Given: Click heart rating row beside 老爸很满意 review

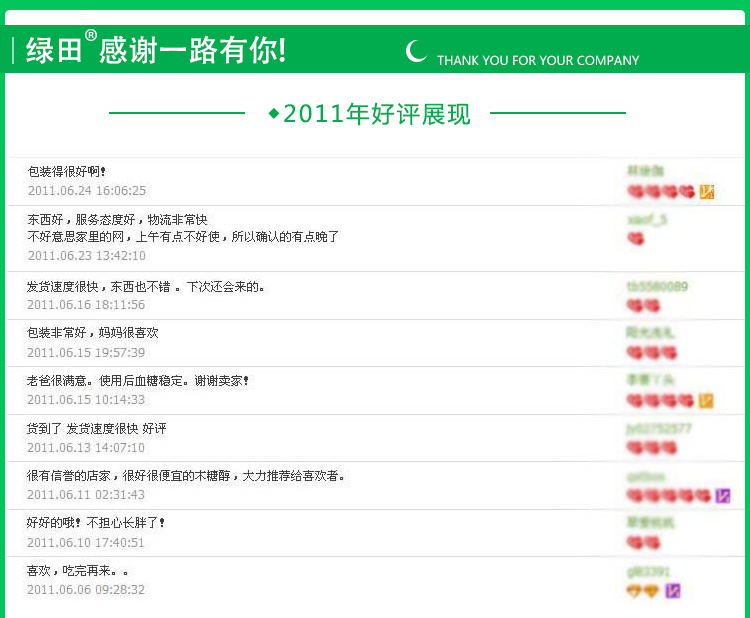Looking at the screenshot, I should (661, 400).
